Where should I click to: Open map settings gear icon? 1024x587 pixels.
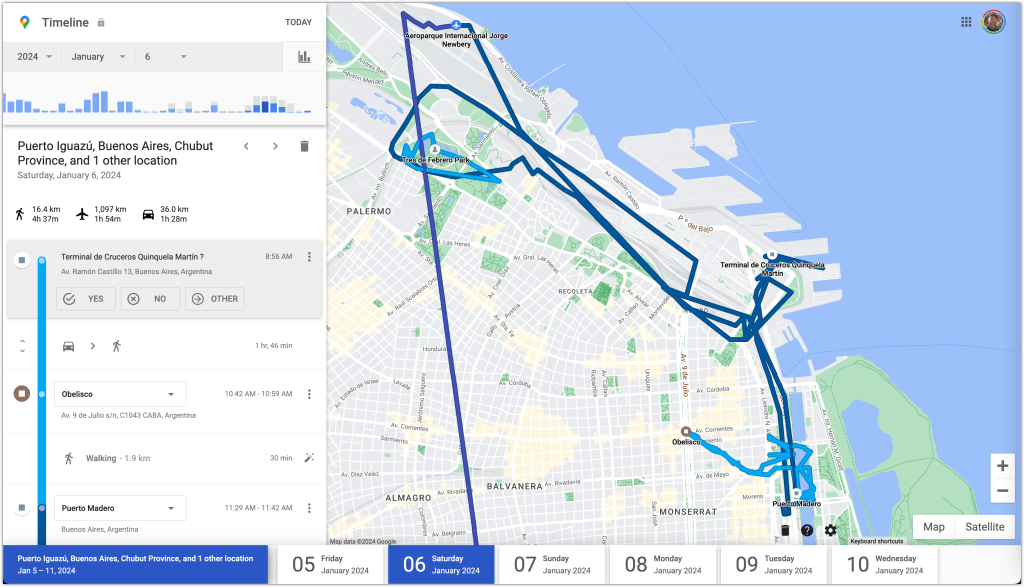click(x=830, y=530)
